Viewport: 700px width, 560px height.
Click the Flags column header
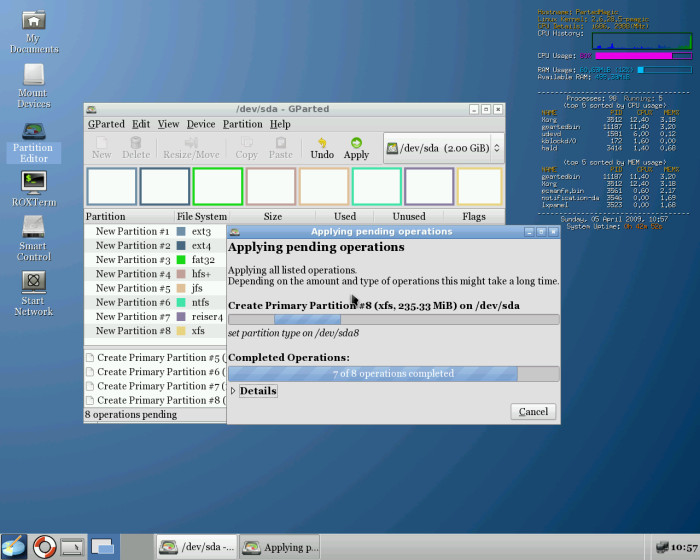pos(474,217)
